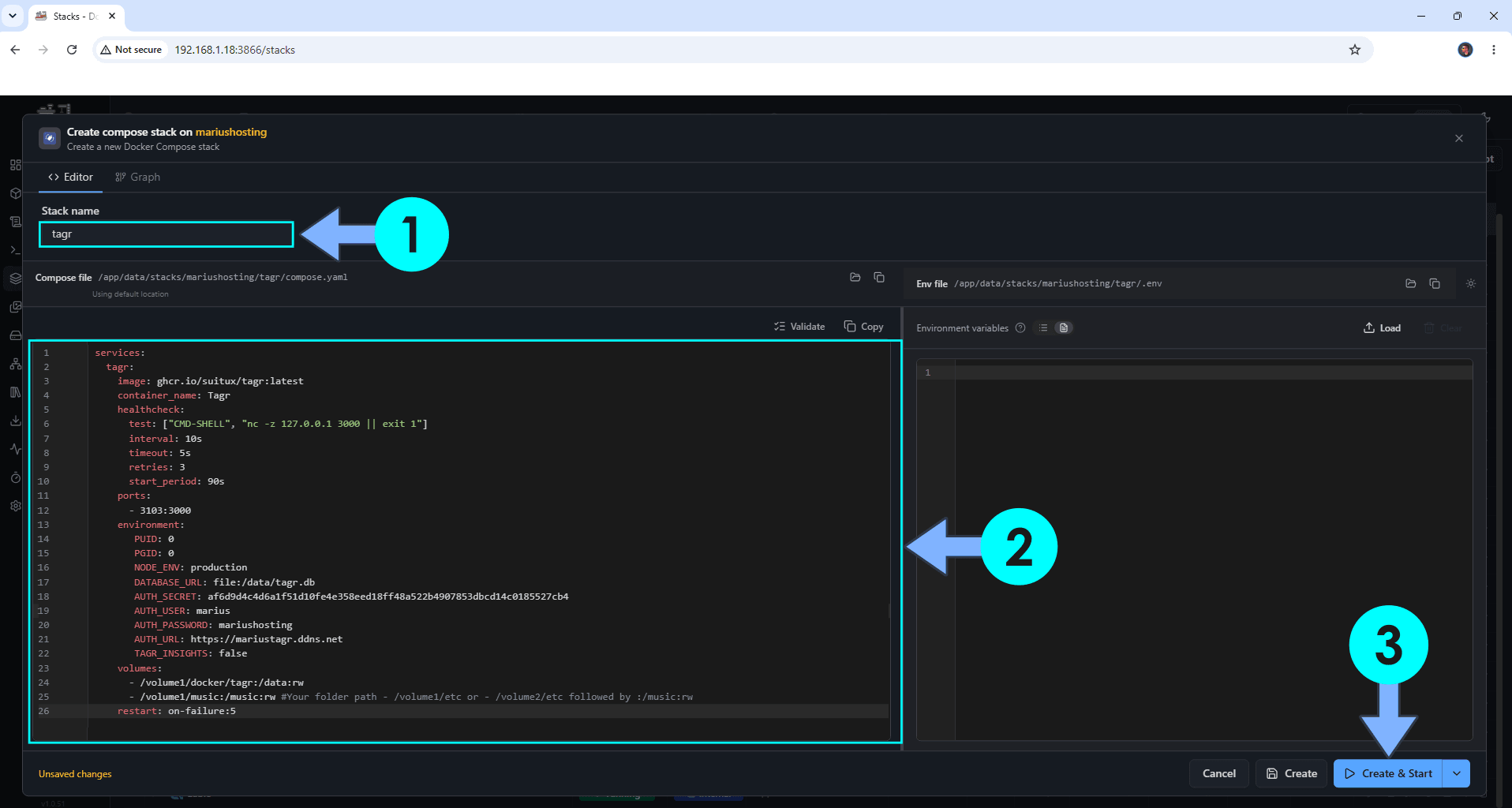Screen dimensions: 1512x808
Task: Click the Create & Start button
Action: (1388, 773)
